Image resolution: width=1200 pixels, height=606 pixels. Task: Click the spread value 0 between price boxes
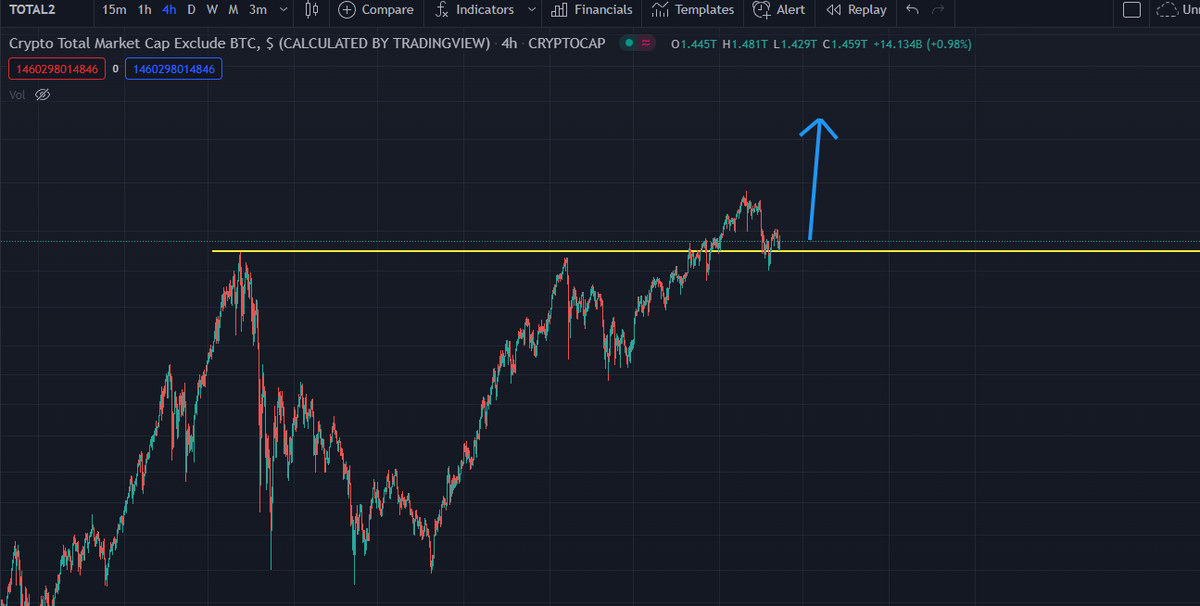point(114,69)
